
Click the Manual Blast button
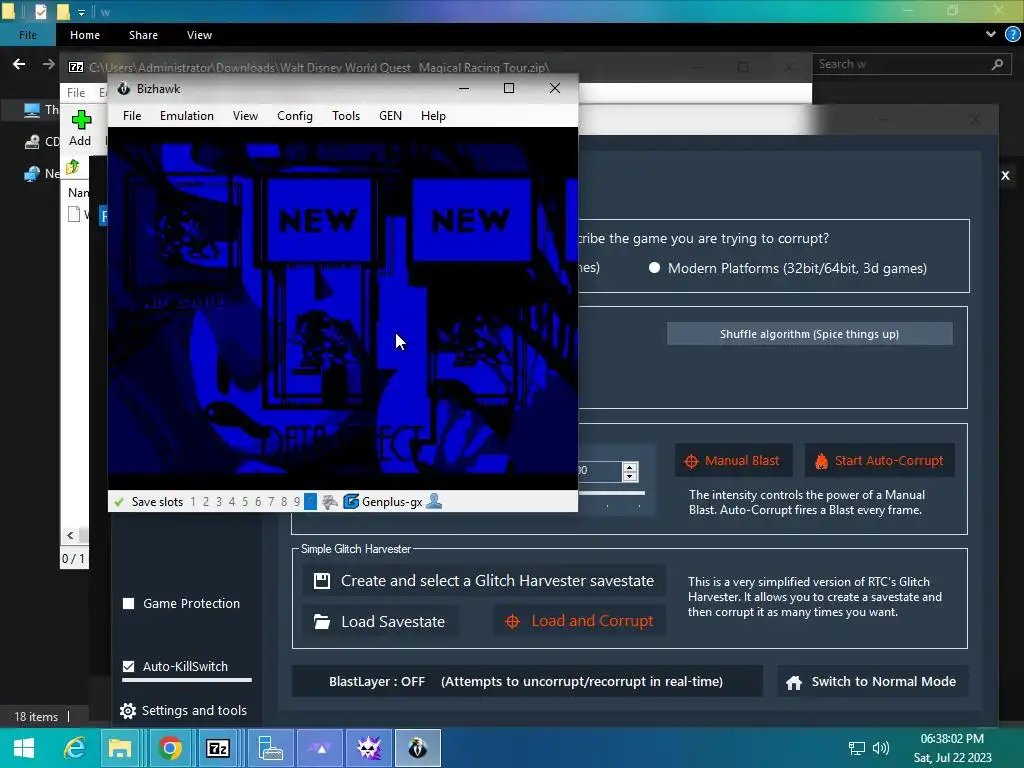pos(733,460)
